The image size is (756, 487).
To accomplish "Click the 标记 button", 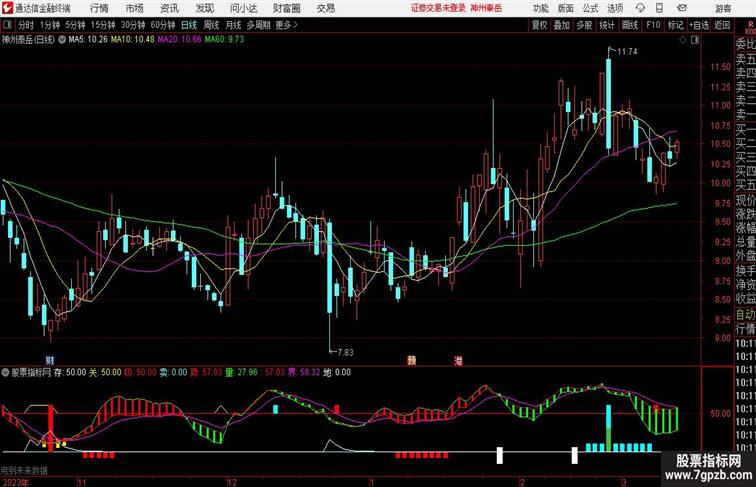I will (x=675, y=25).
